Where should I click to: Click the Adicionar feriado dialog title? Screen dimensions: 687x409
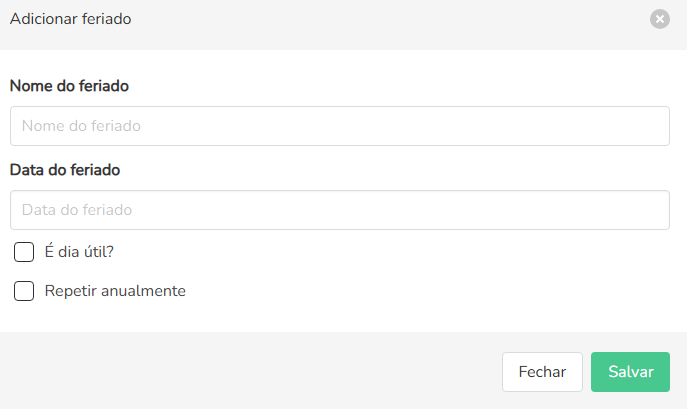coord(70,18)
